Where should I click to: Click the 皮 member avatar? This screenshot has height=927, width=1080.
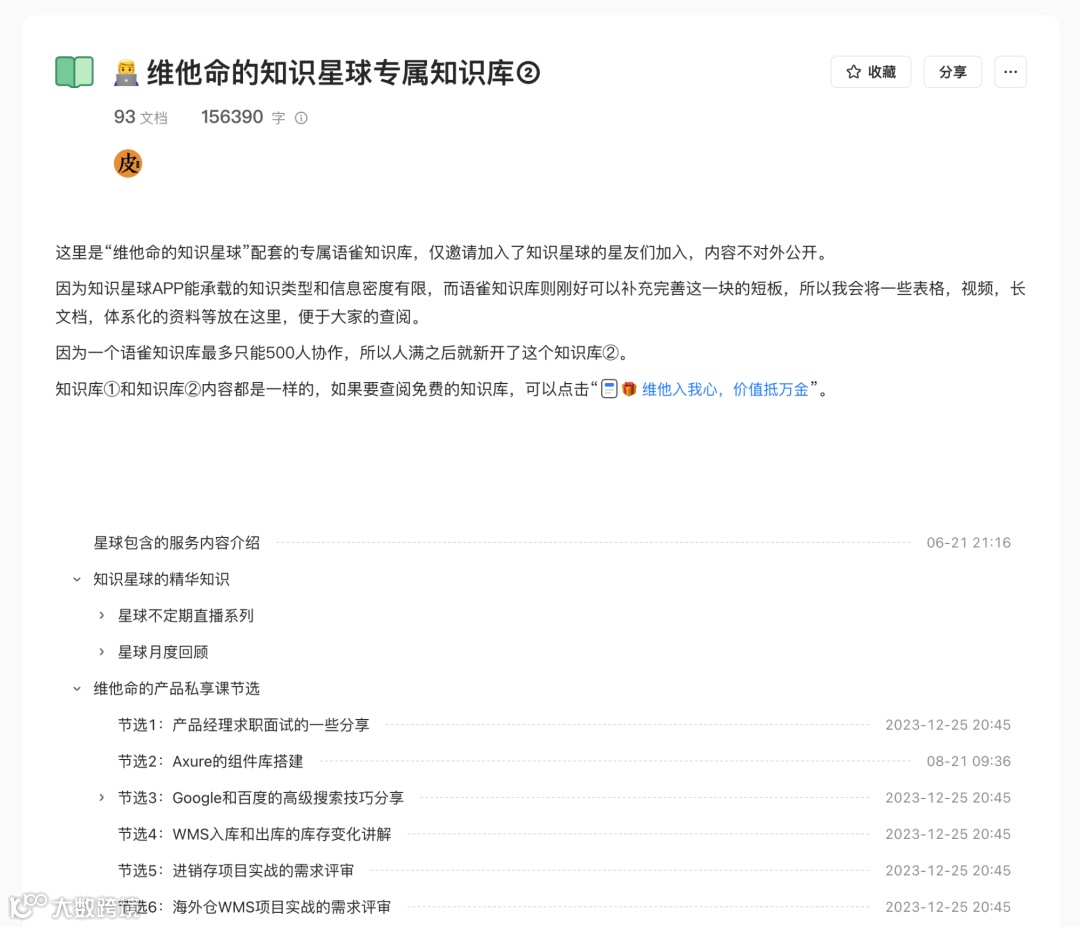click(x=128, y=163)
